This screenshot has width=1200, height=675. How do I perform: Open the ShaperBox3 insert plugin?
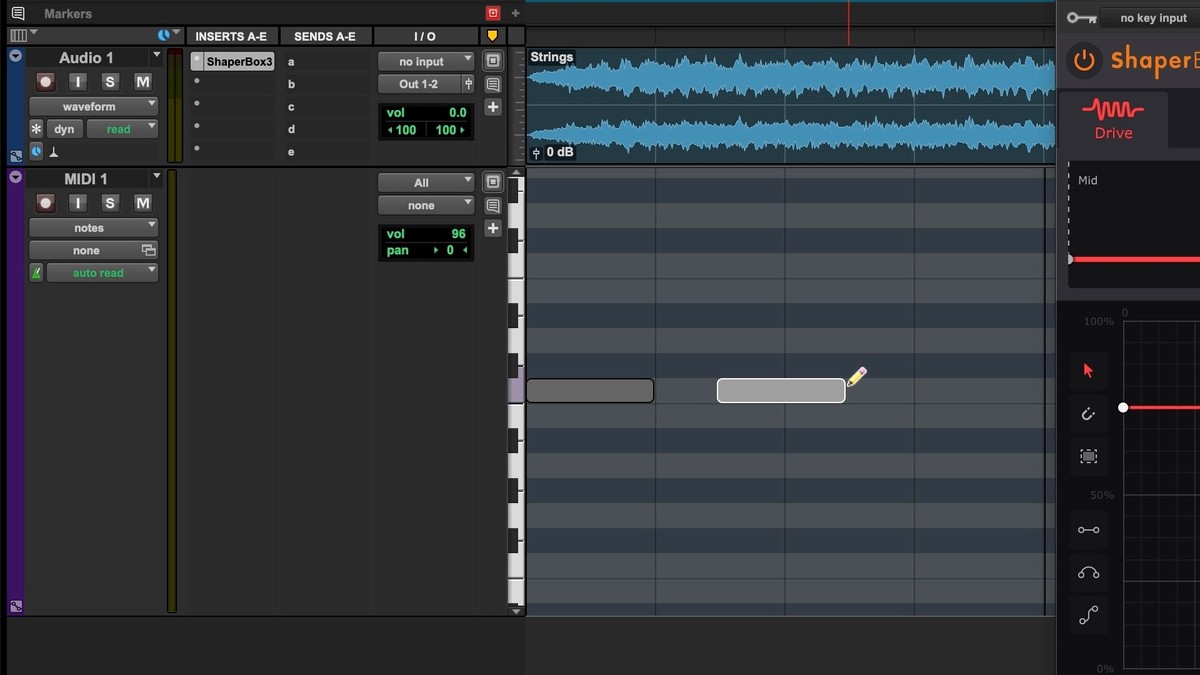[238, 61]
